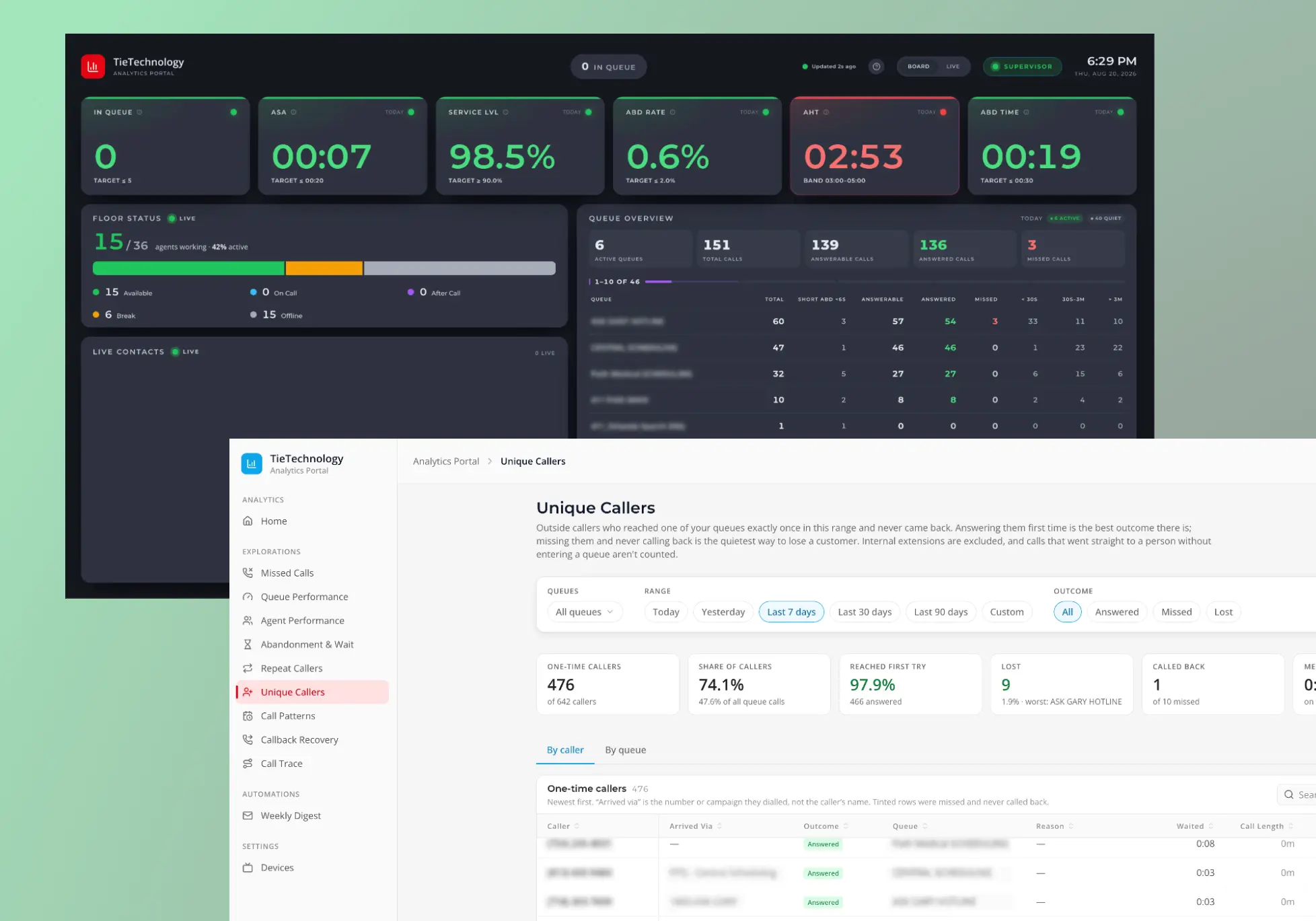The image size is (1316, 921).
Task: Switch the dashboard toggle to LIVE
Action: pyautogui.click(x=953, y=67)
